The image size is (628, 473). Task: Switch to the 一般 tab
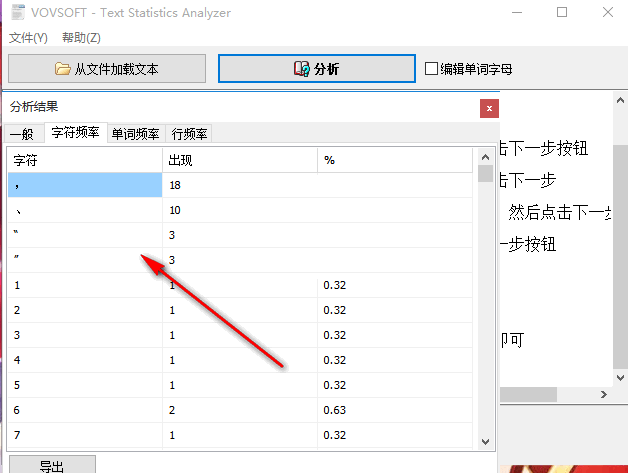coord(24,134)
